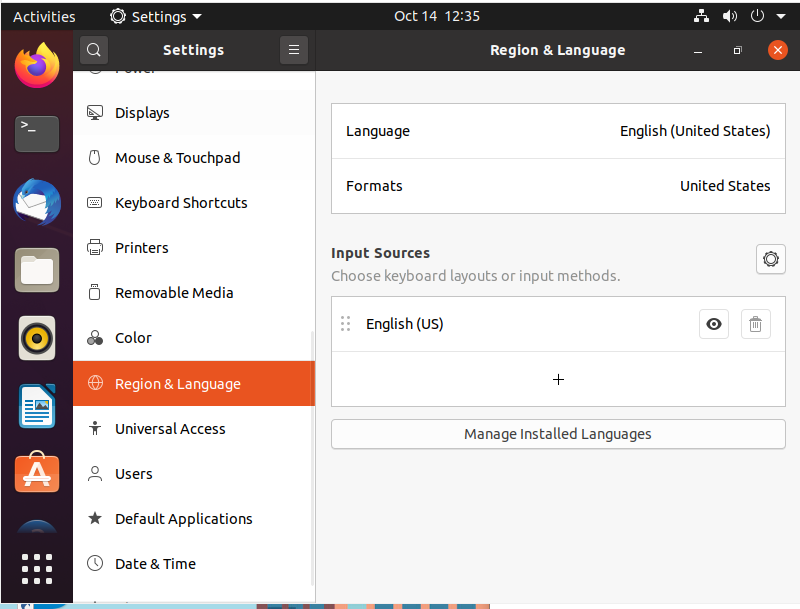
Task: Expand the Settings app menu in top bar
Action: coord(156,16)
